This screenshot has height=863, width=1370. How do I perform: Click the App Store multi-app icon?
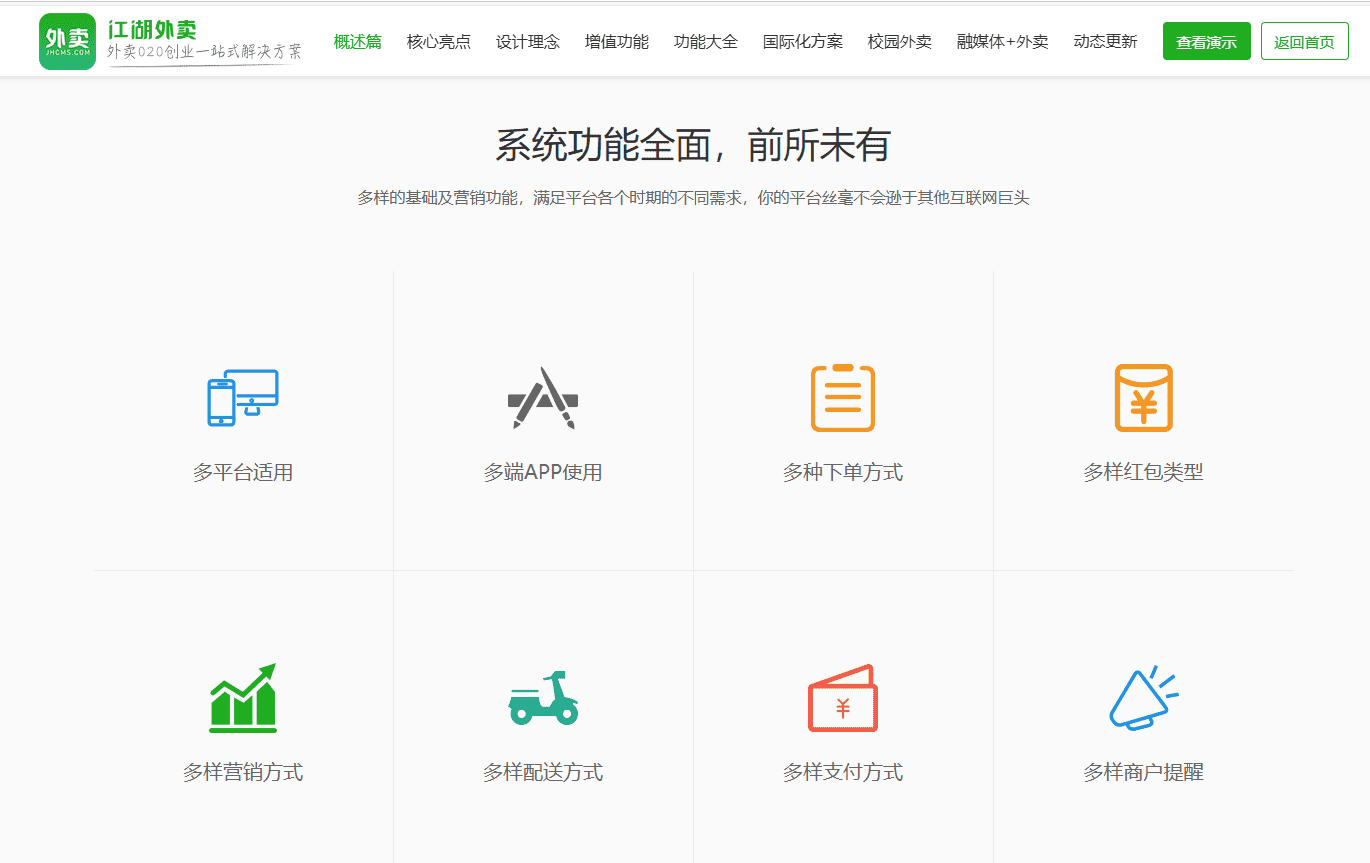543,398
